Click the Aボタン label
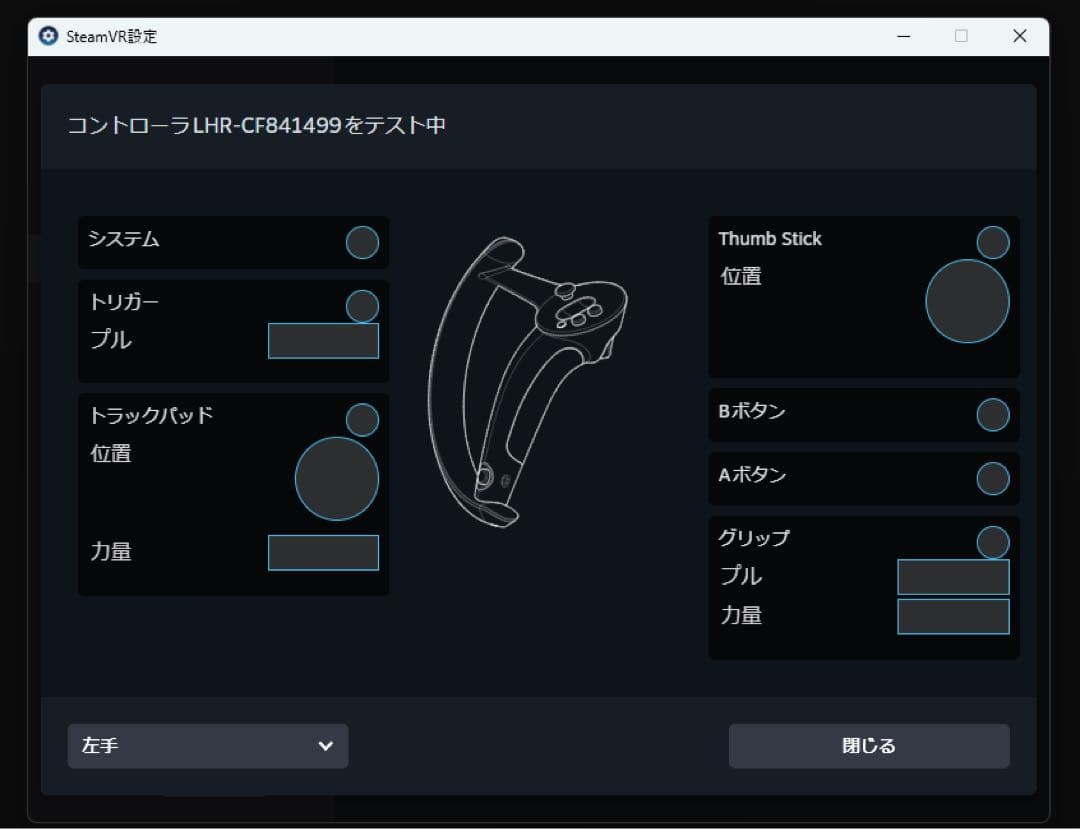Viewport: 1080px width, 829px height. [x=752, y=475]
